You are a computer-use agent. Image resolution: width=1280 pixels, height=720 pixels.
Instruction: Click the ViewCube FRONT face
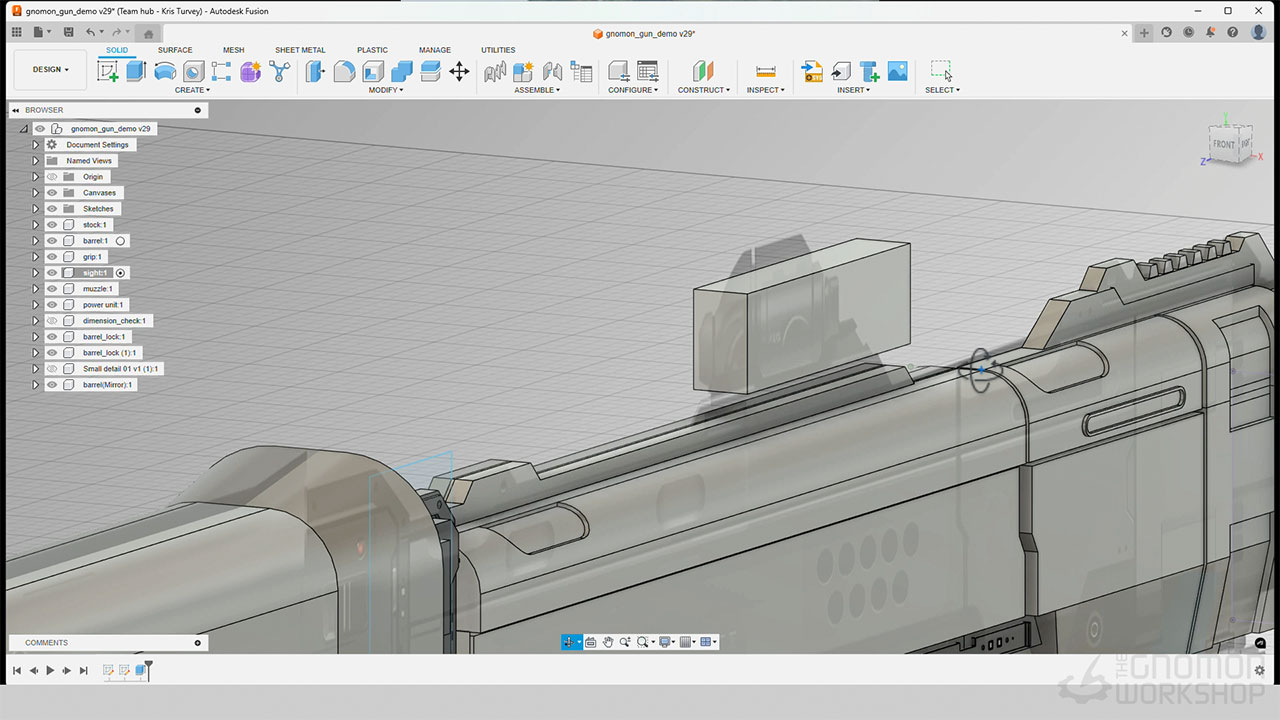point(1223,145)
